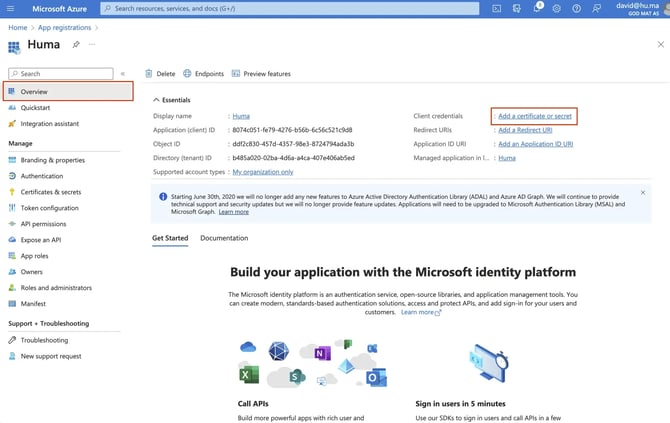The image size is (670, 423).
Task: Open App roles
Action: [x=34, y=256]
